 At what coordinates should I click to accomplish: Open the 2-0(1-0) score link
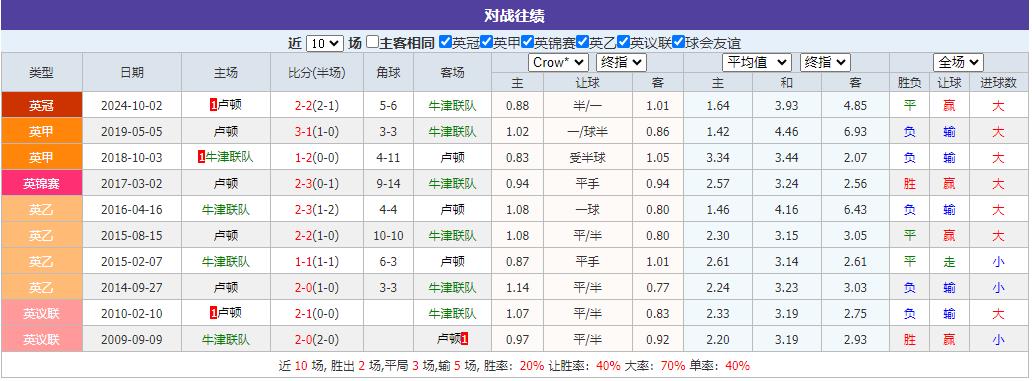click(317, 288)
